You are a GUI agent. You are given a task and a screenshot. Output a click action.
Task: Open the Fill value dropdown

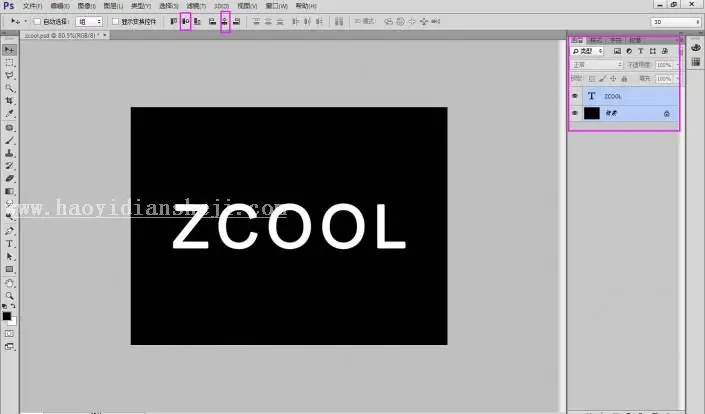coord(678,79)
